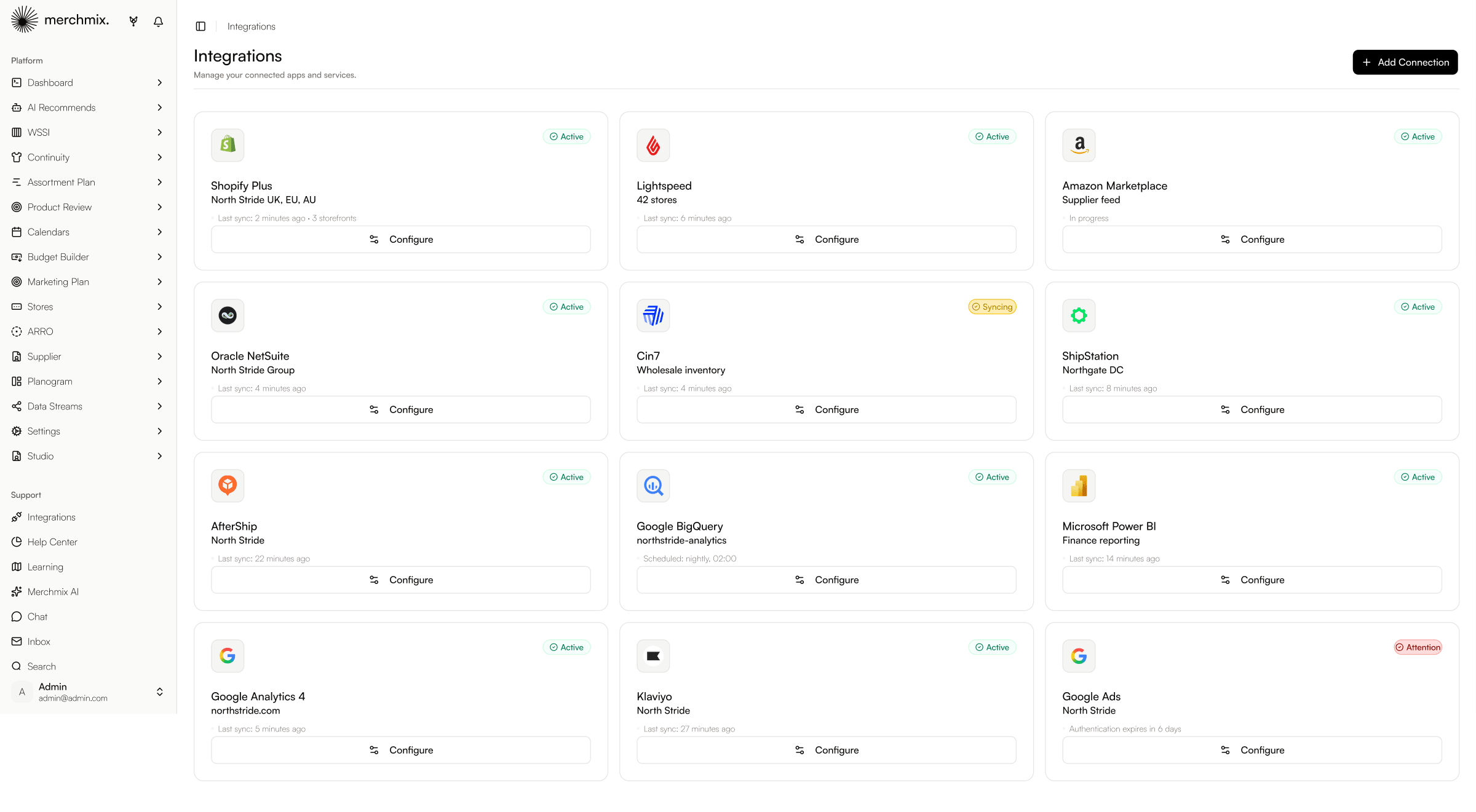Open the sprout icon next to logo
Viewport: 1476px width, 812px height.
click(x=133, y=22)
